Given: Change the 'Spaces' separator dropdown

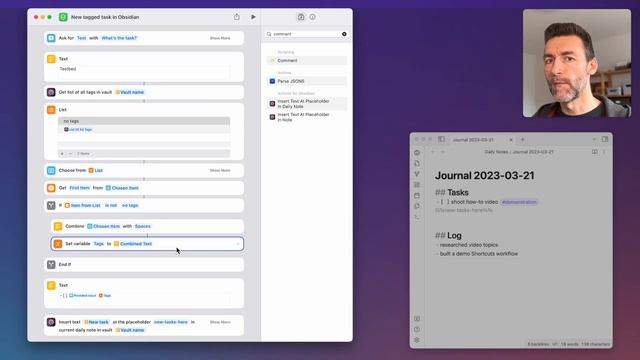Looking at the screenshot, I should 143,226.
